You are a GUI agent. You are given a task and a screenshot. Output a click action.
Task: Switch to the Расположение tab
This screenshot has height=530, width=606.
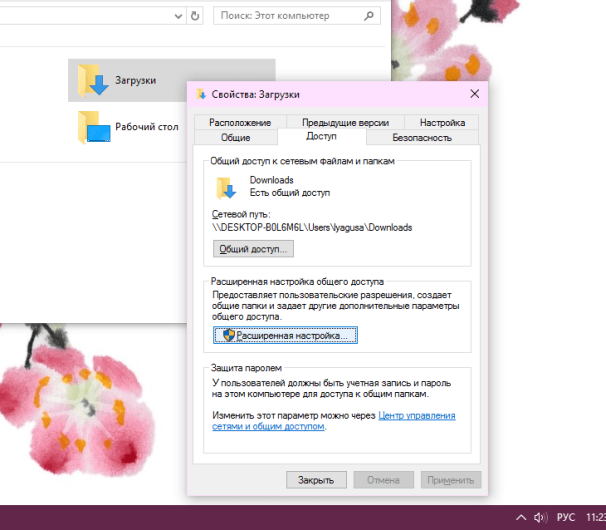pos(240,122)
